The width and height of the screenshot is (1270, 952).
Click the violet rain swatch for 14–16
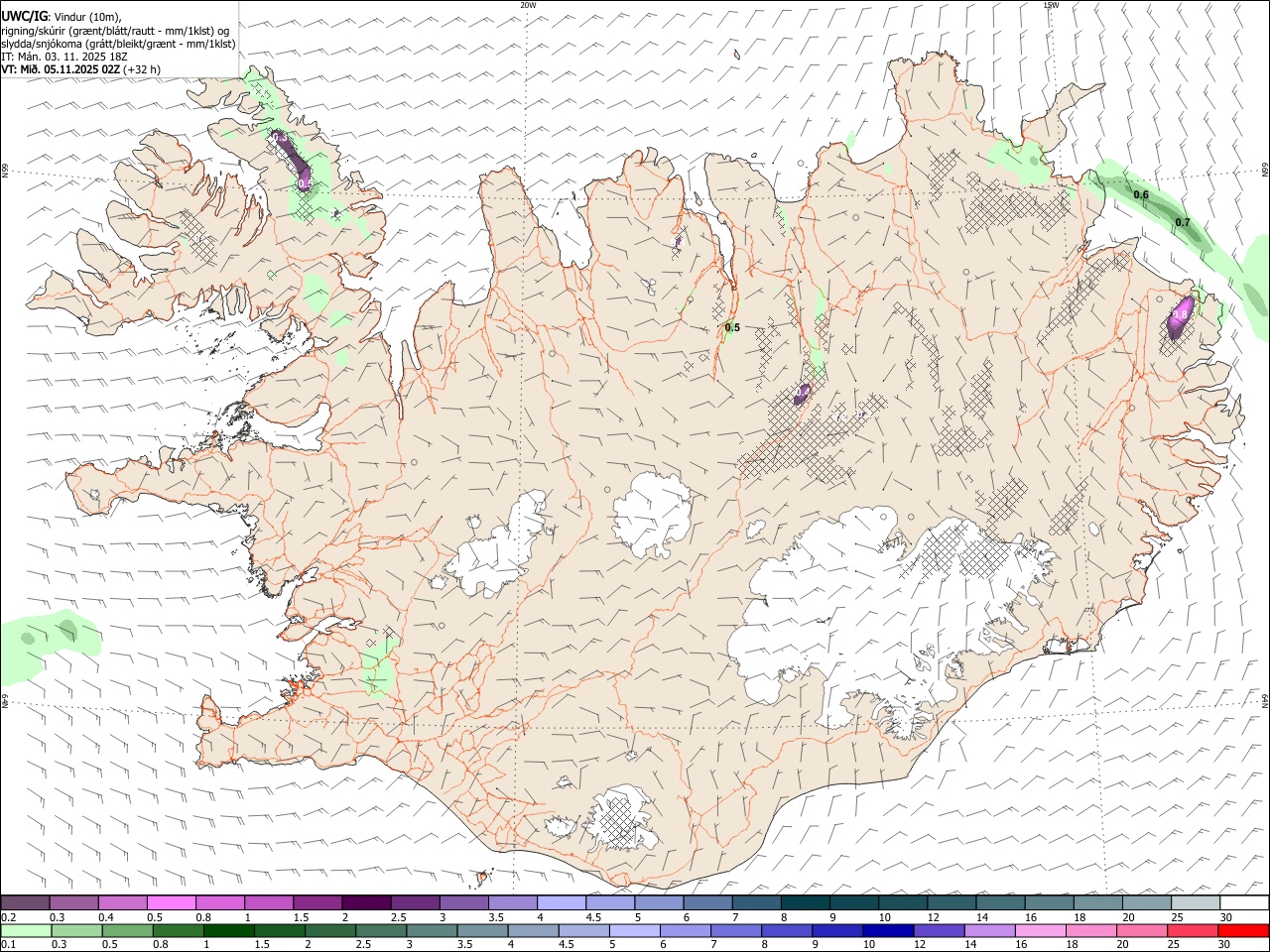tap(989, 930)
